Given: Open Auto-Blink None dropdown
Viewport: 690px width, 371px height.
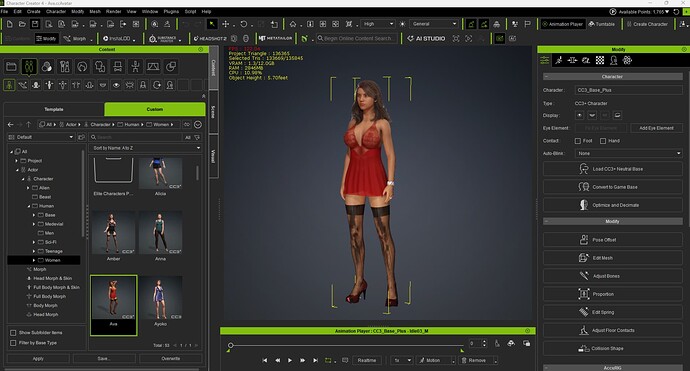Looking at the screenshot, I should tap(628, 154).
